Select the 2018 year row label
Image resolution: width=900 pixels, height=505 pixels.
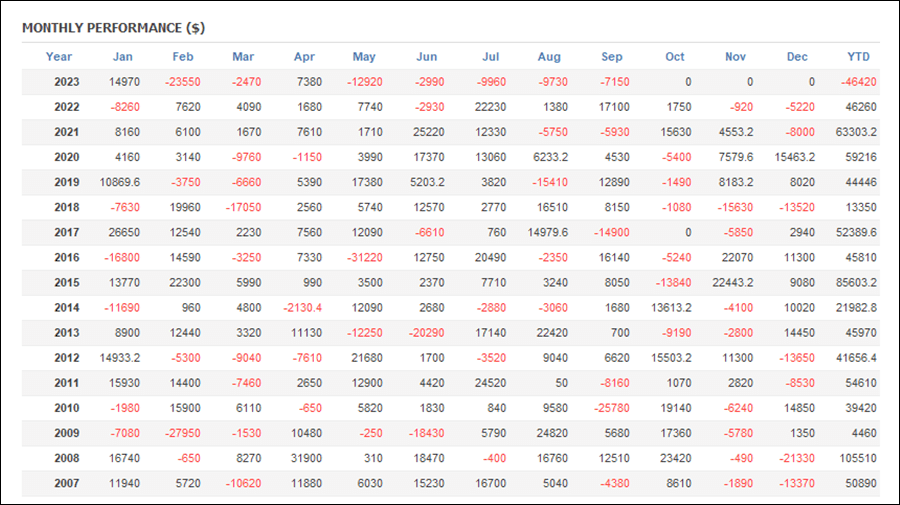(67, 207)
